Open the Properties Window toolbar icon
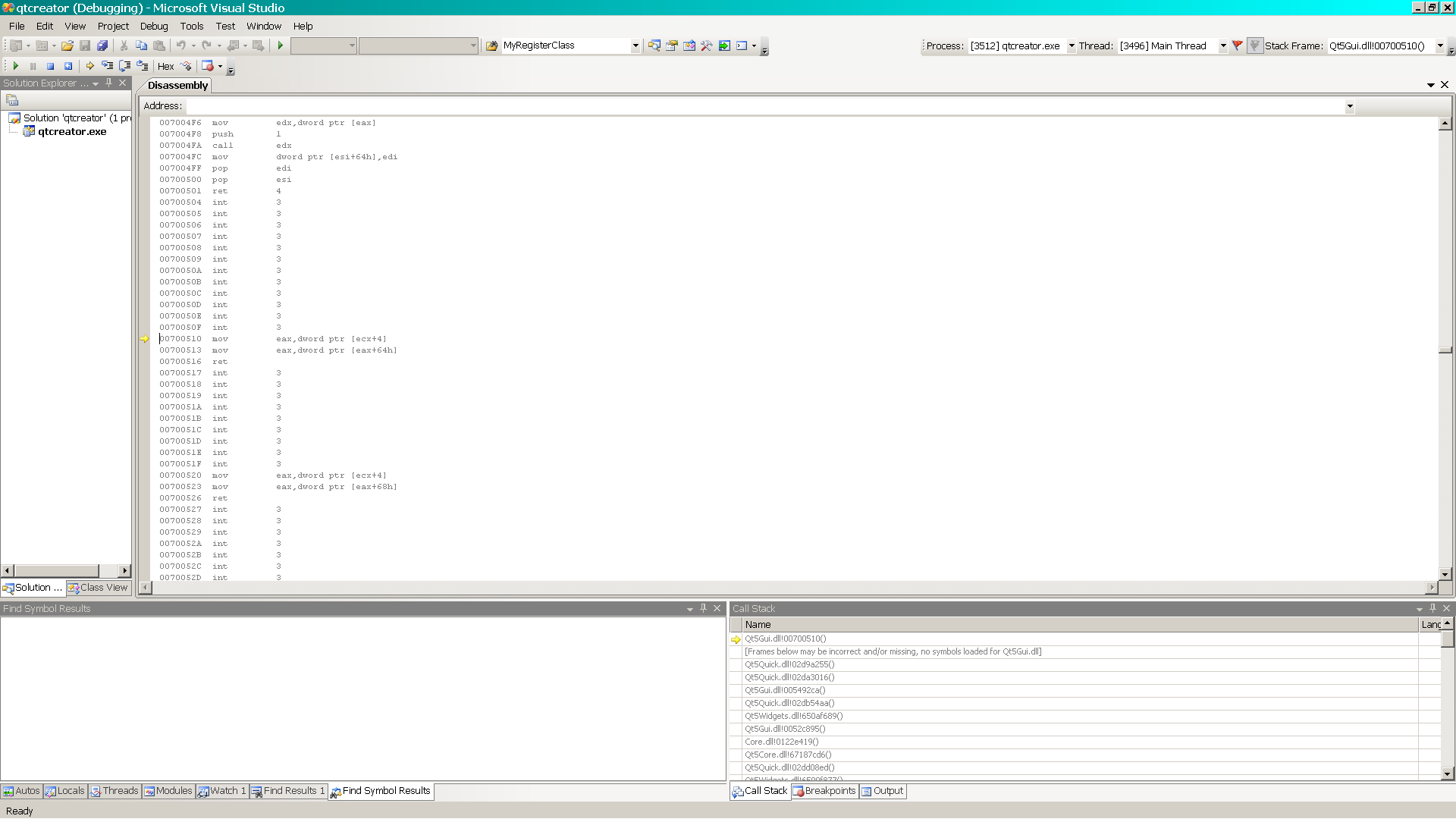This screenshot has height=819, width=1456. (671, 46)
